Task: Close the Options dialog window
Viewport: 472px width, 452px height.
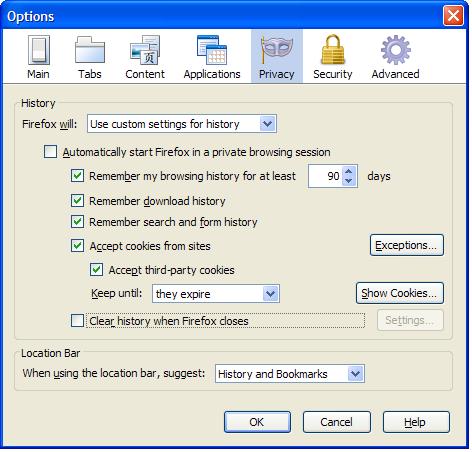Action: coord(453,15)
